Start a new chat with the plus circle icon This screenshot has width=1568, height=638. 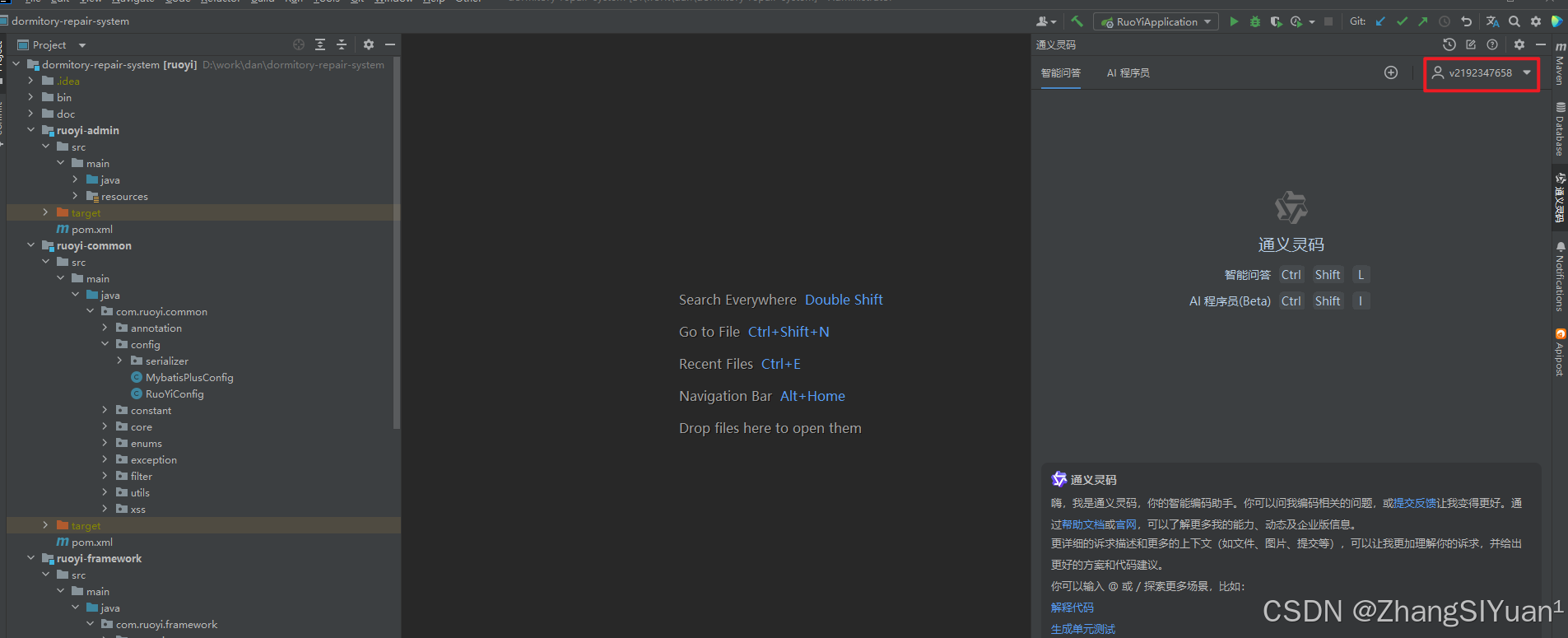tap(1391, 72)
